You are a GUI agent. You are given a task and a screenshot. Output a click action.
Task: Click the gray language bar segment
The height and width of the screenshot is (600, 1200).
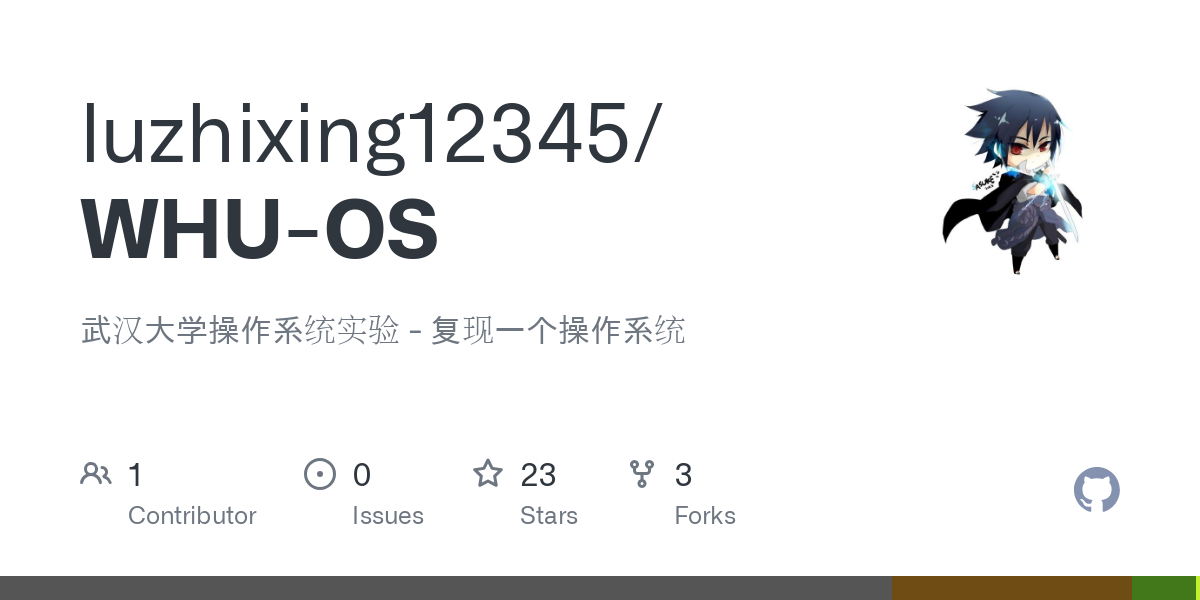tap(446, 588)
